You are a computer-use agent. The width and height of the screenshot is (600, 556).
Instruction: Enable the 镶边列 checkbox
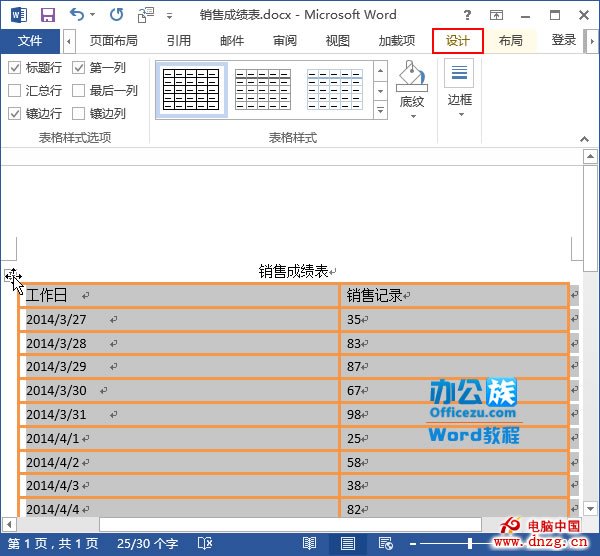pos(78,114)
